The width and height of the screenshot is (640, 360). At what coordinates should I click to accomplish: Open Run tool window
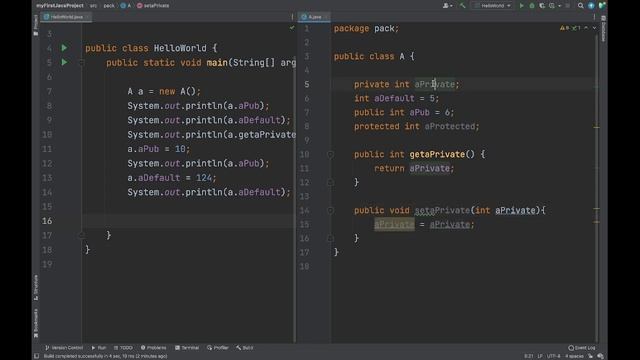click(99, 348)
